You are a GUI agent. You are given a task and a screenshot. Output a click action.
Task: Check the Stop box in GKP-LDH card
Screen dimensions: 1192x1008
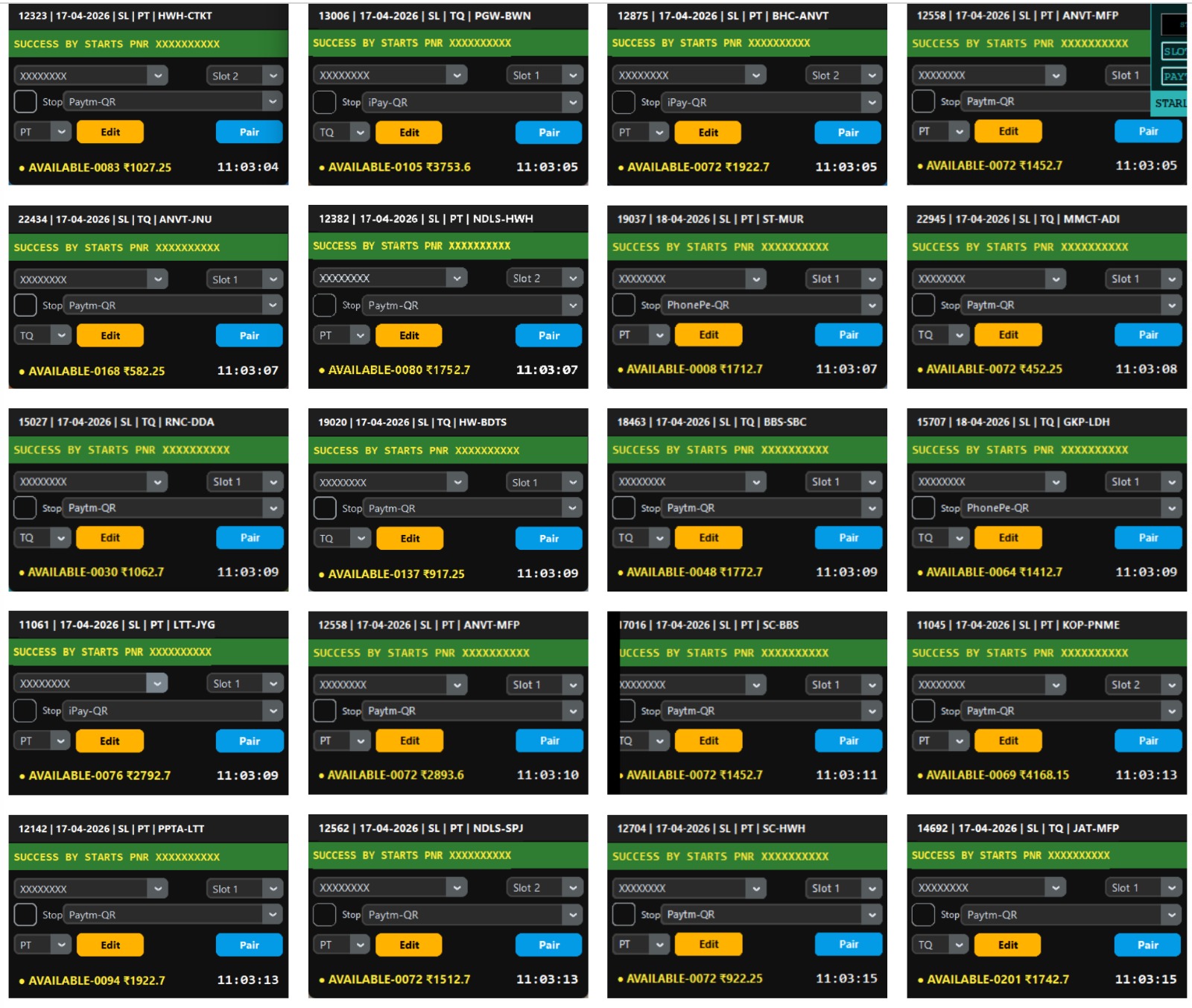[x=923, y=507]
